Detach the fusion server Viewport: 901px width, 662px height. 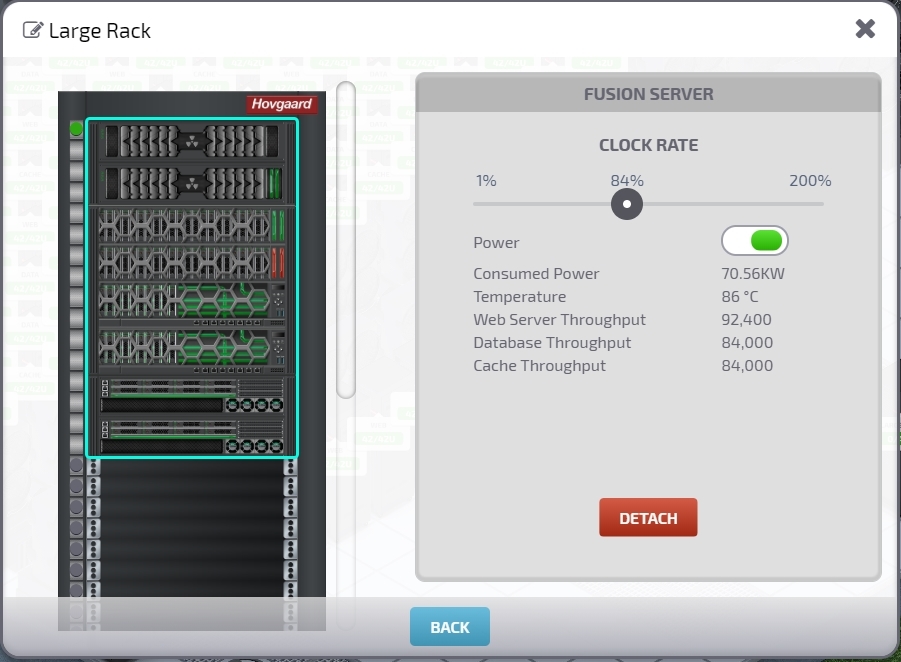648,518
